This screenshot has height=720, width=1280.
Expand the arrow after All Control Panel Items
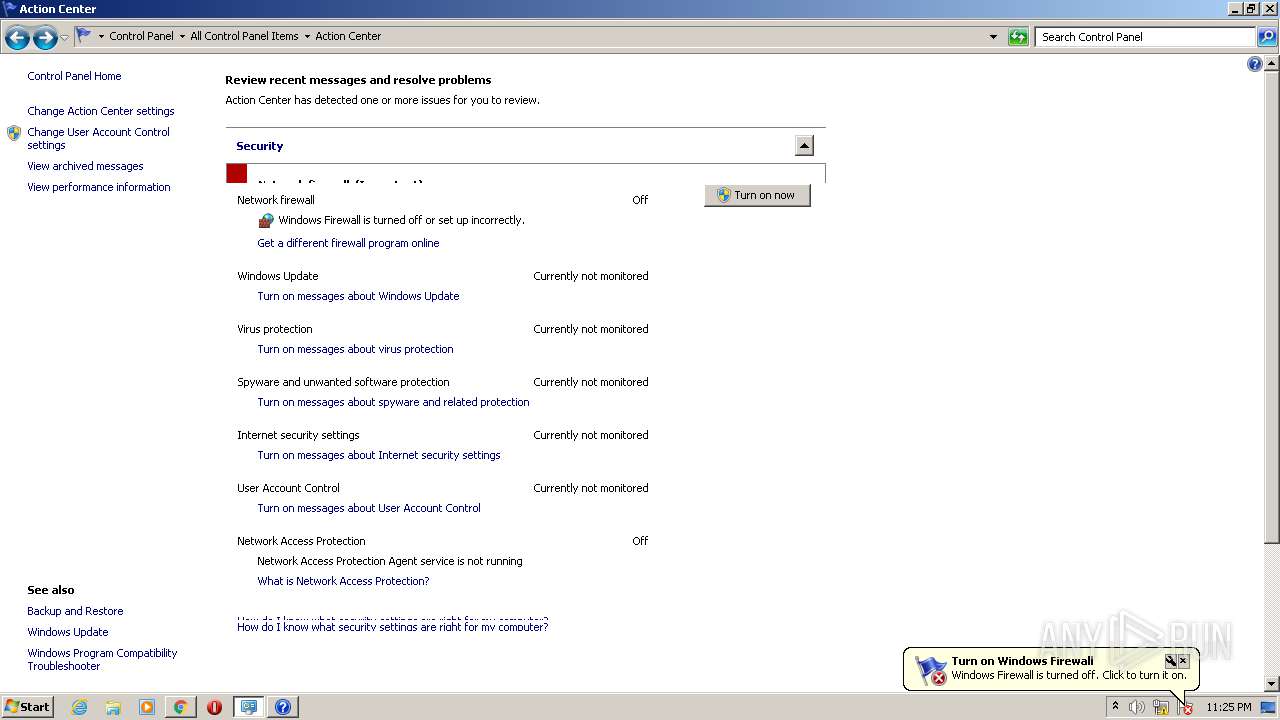click(x=307, y=37)
